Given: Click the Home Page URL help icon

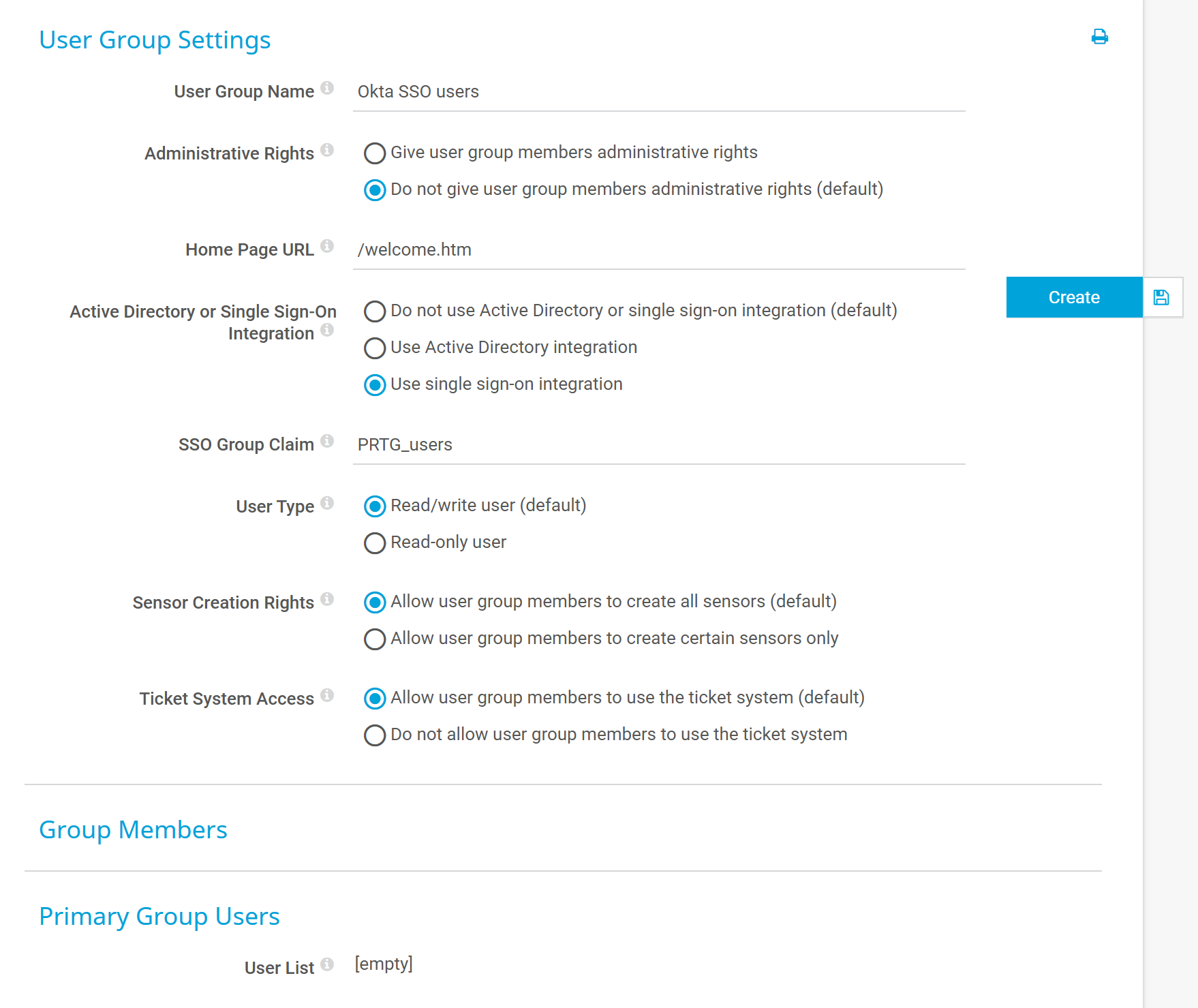Looking at the screenshot, I should pos(327,246).
